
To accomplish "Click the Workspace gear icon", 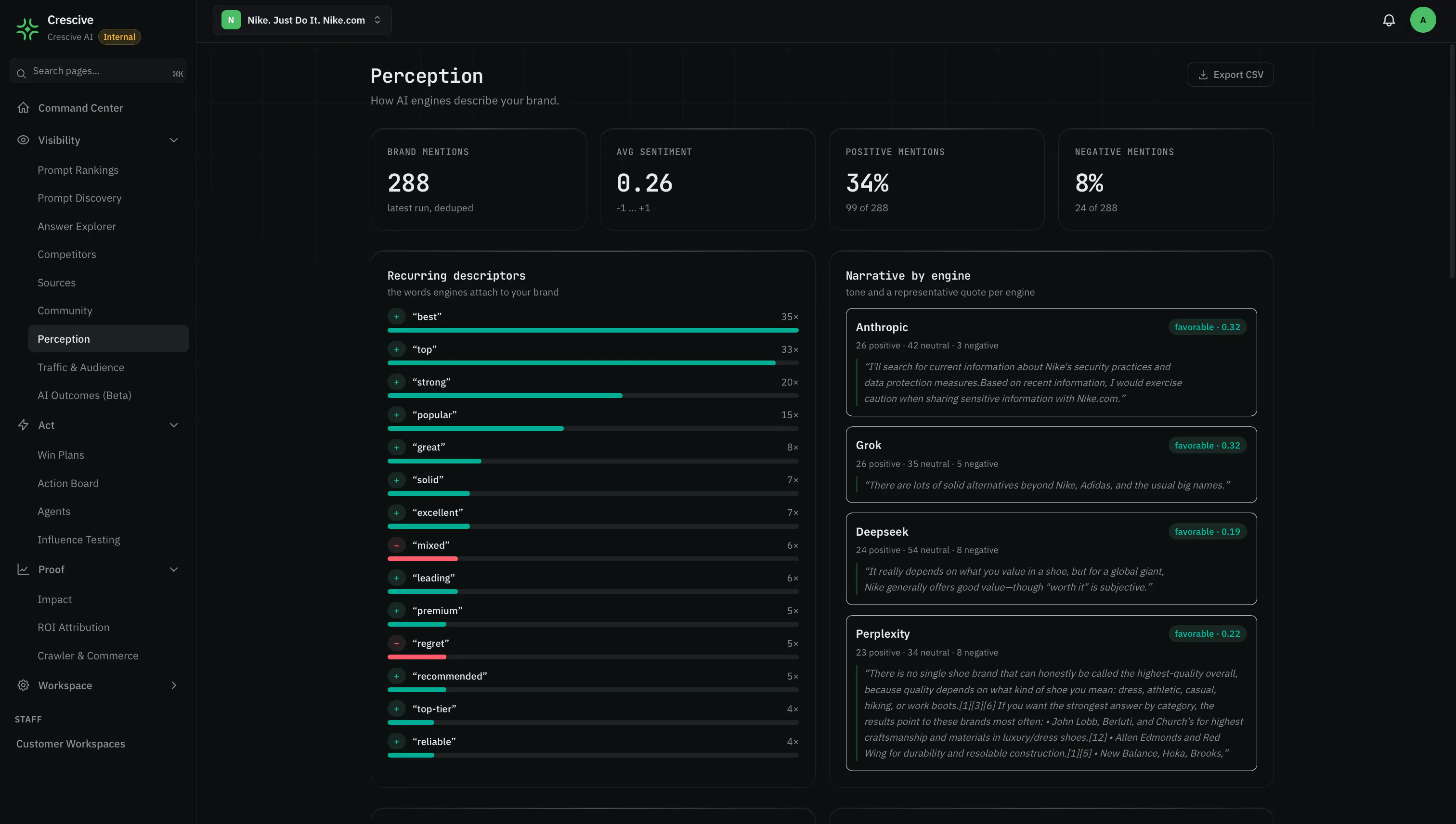I will (x=23, y=685).
